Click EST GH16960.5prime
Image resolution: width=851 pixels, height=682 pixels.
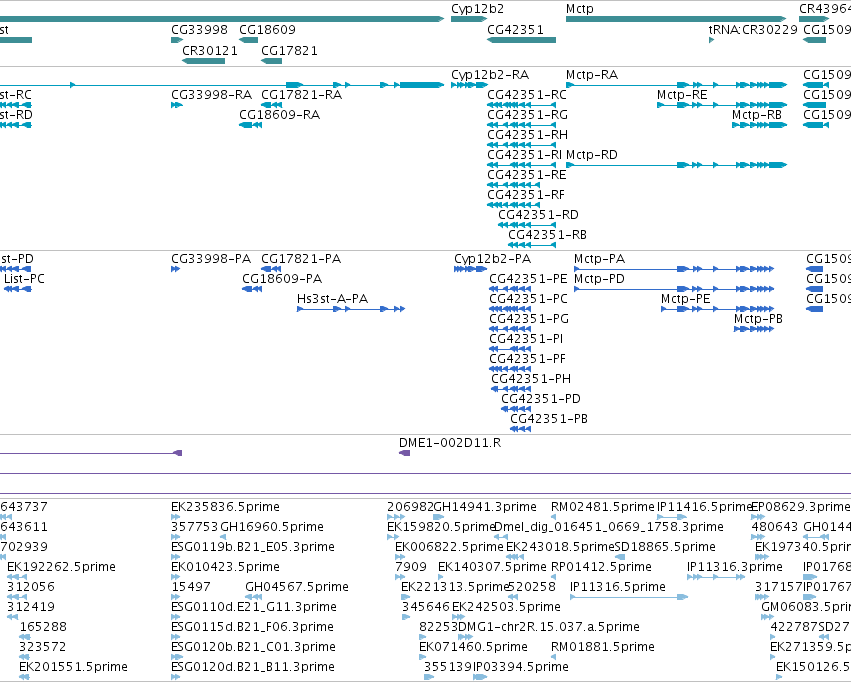(223, 537)
